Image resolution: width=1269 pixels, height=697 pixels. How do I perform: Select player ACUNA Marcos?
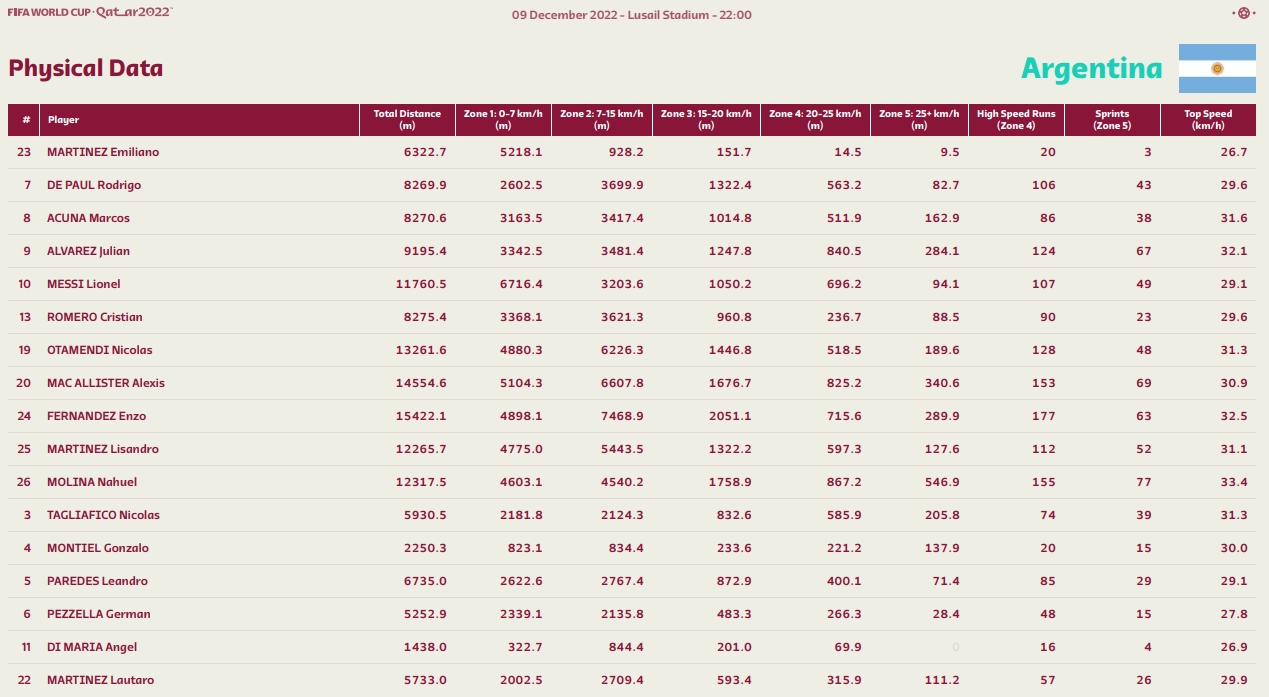88,218
